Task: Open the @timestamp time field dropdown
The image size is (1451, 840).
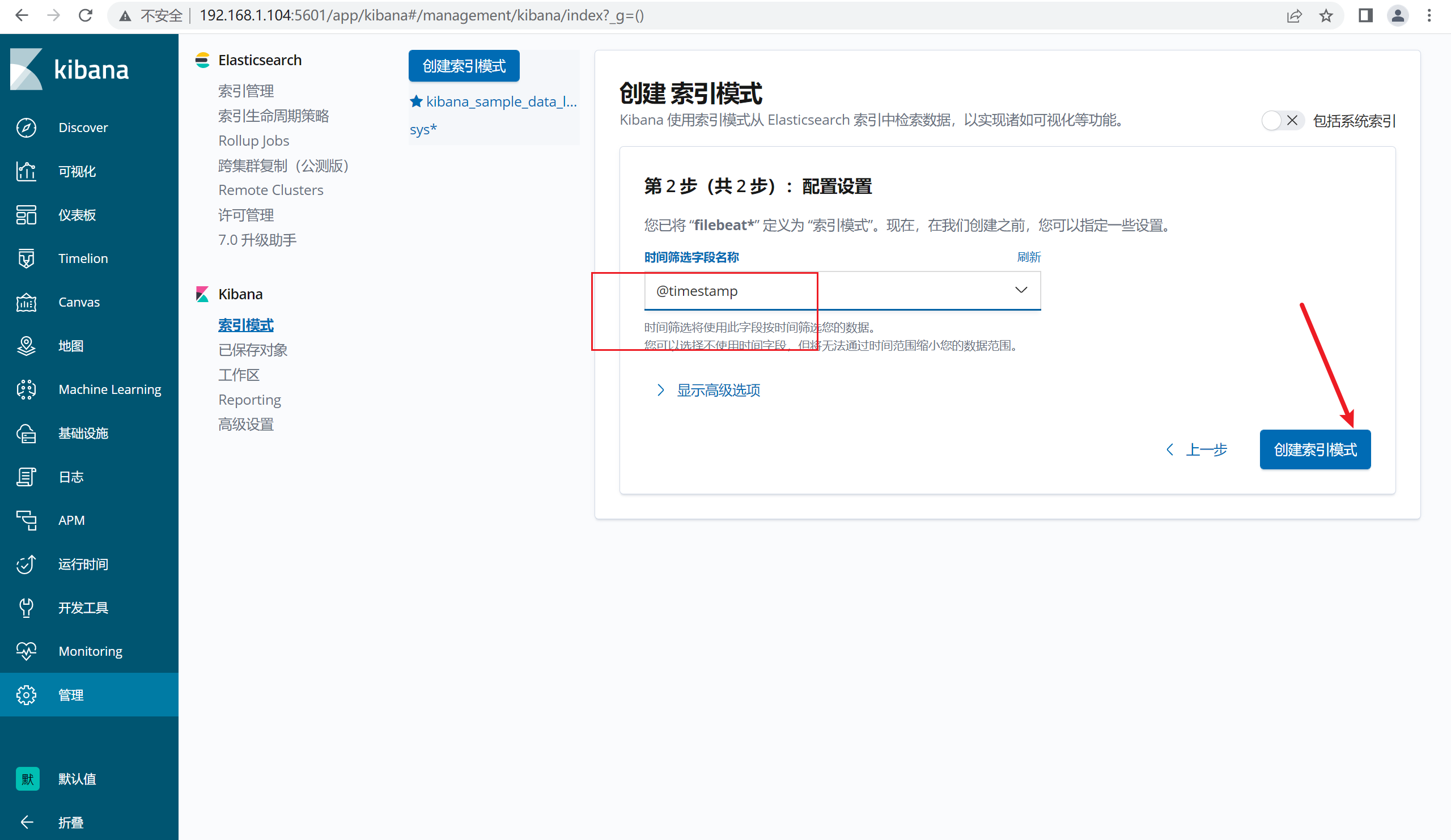Action: (842, 291)
